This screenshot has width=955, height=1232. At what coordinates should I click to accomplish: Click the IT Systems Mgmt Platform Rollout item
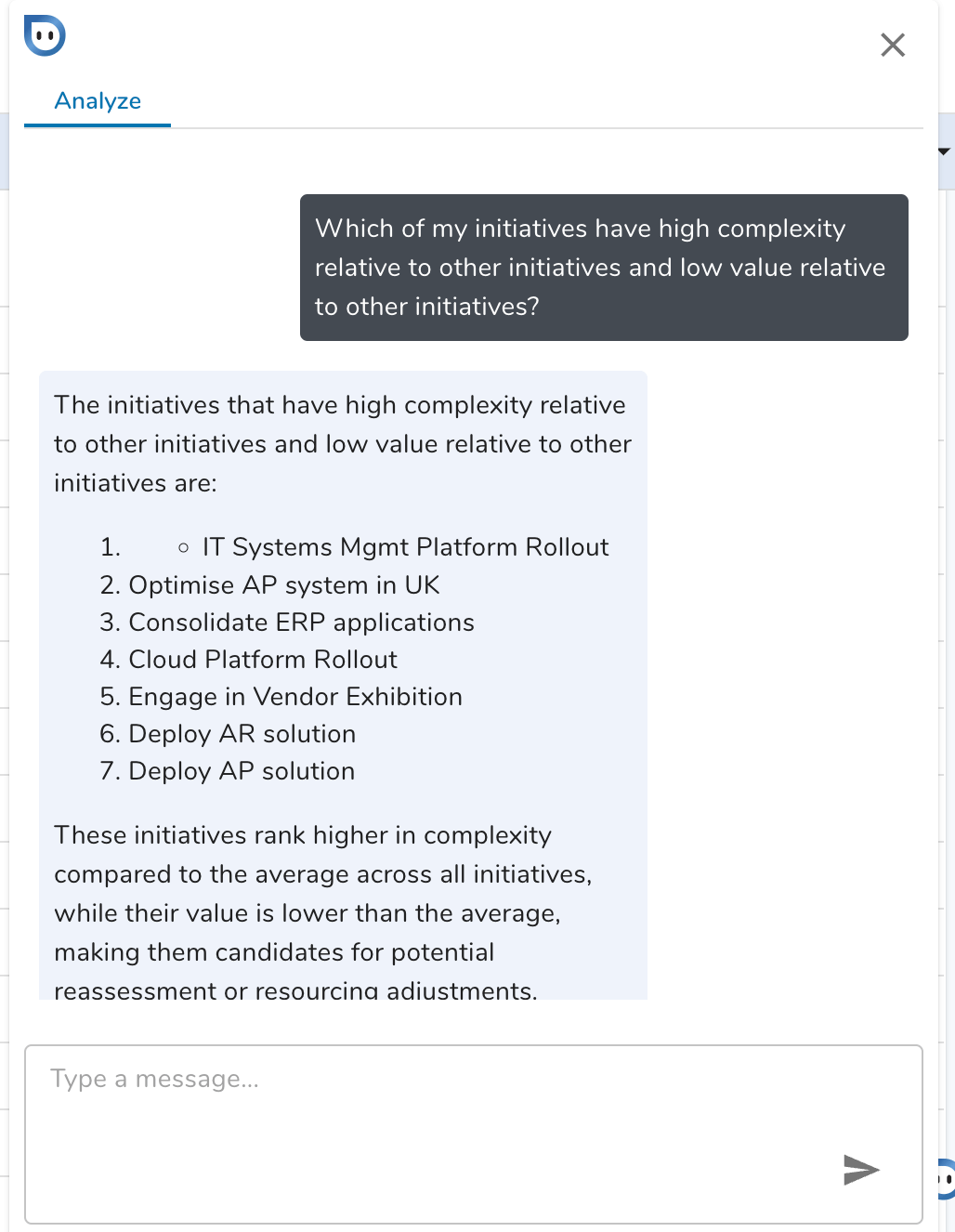pyautogui.click(x=405, y=547)
